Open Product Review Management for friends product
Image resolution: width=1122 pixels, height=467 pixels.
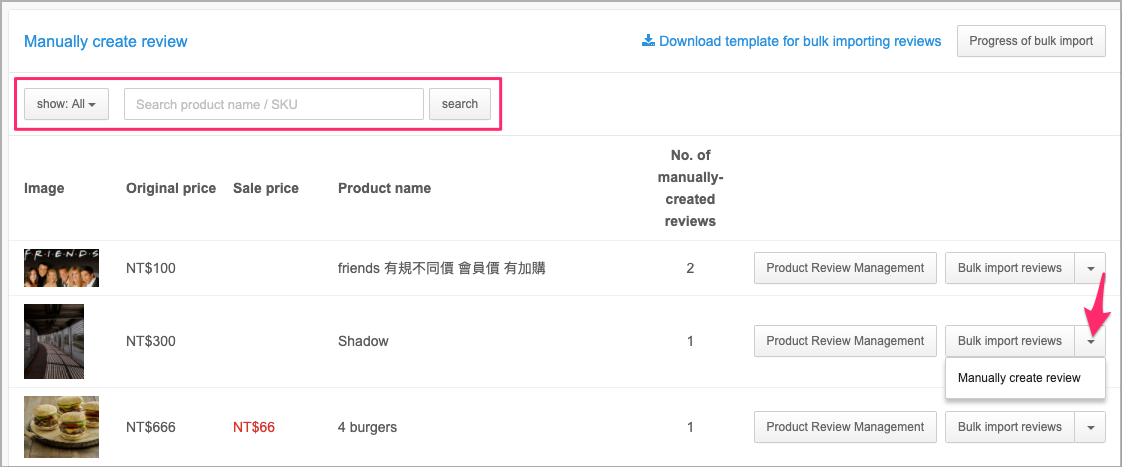tap(845, 268)
